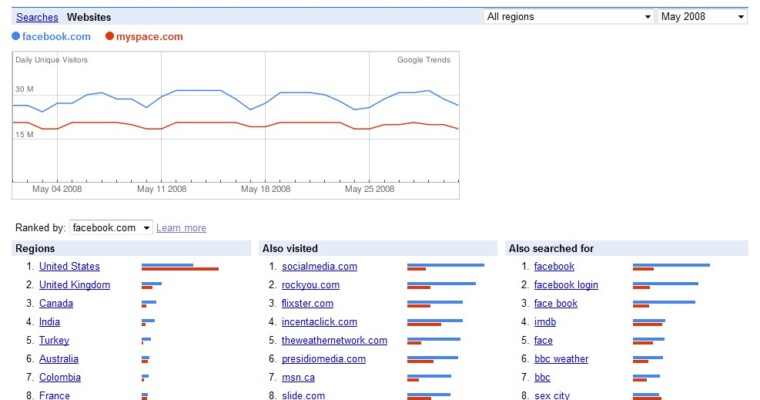
Task: Open the All regions dropdown
Action: 569,16
